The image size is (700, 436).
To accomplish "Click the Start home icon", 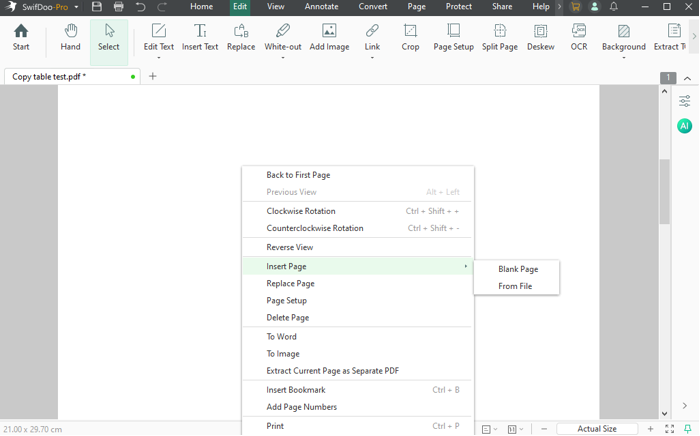I will (x=21, y=37).
